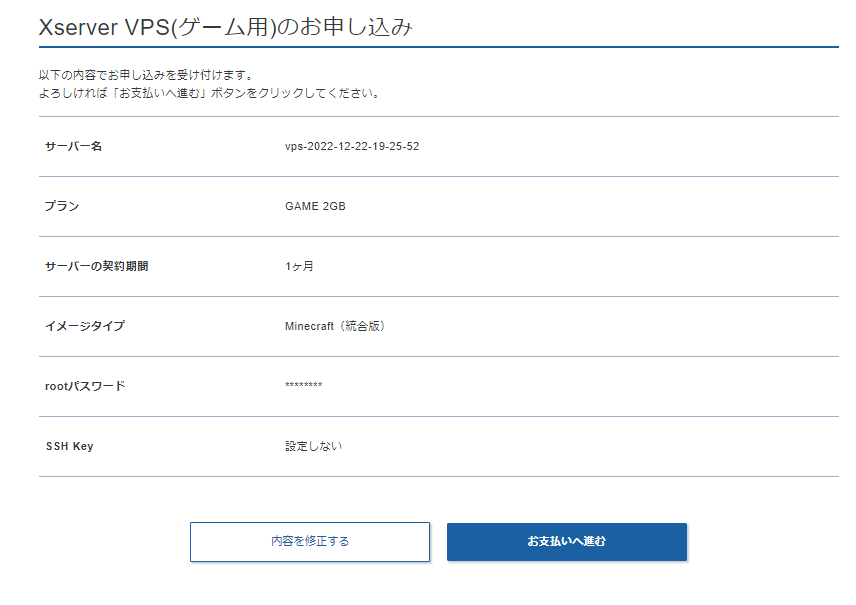Click the 以下の内容でお申し込みを受け付けます sentence
This screenshot has height=605, width=856.
click(x=146, y=75)
